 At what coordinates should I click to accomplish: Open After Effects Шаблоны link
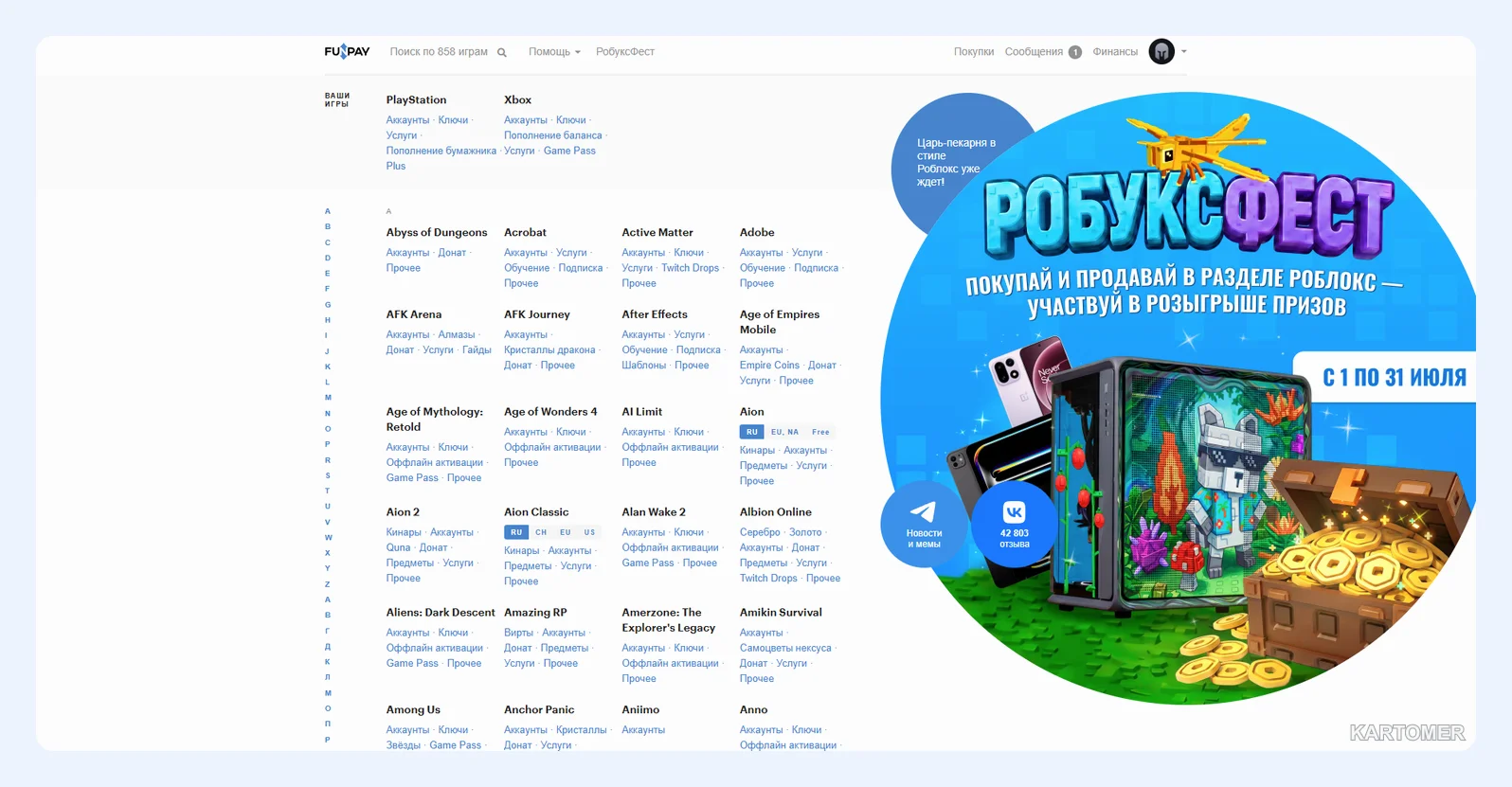pyautogui.click(x=644, y=366)
